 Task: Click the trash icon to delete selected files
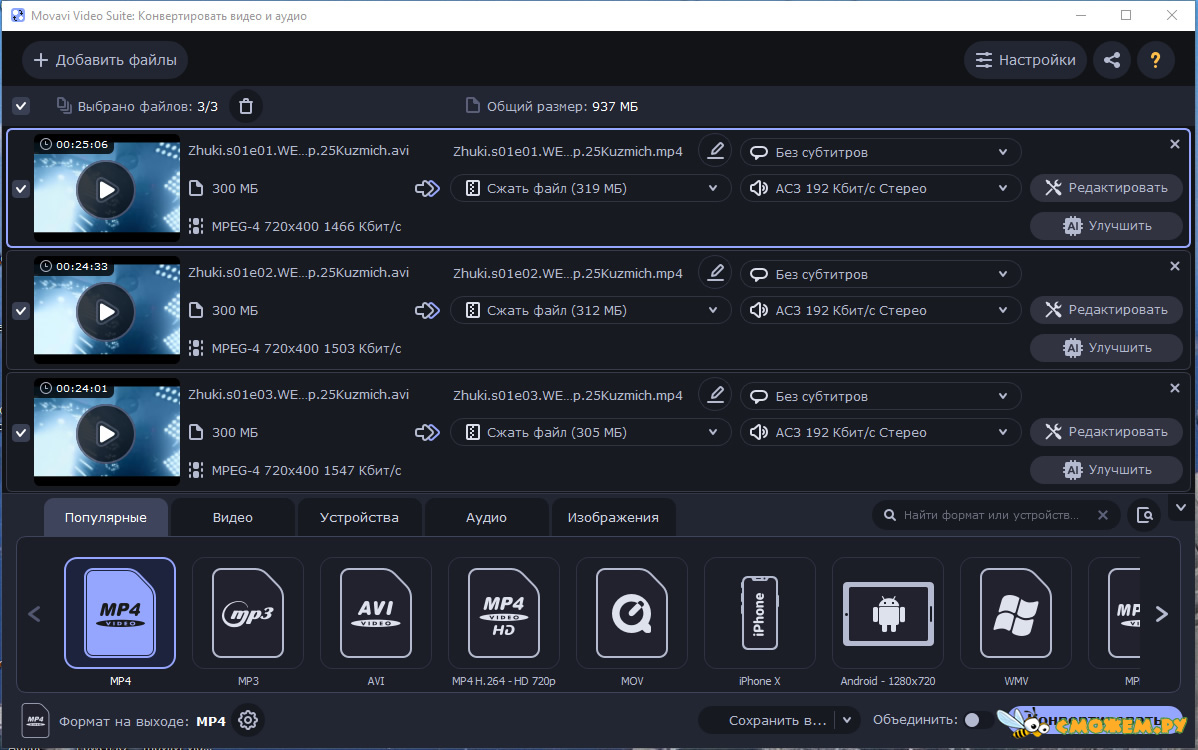tap(246, 106)
